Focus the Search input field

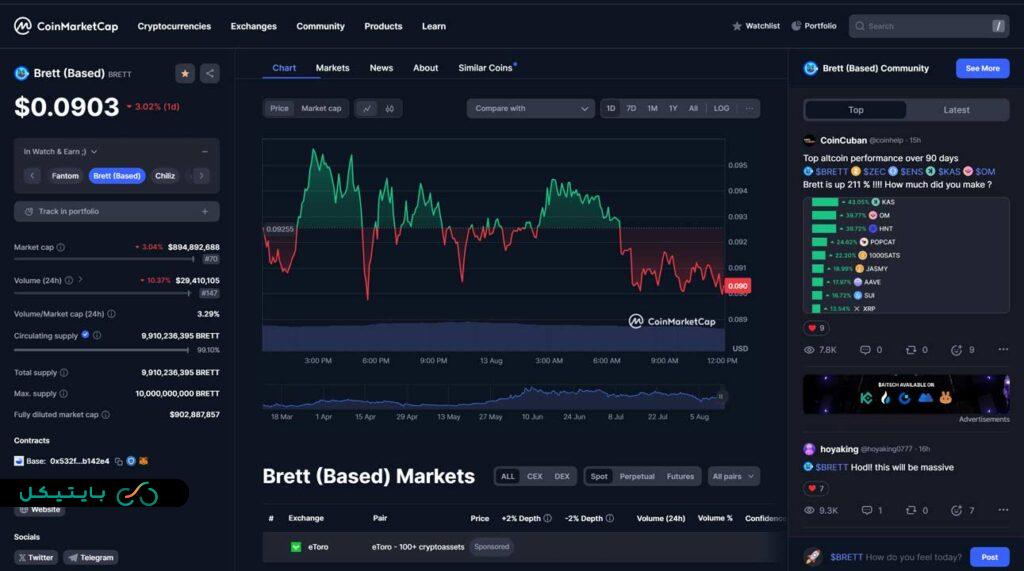[926, 26]
